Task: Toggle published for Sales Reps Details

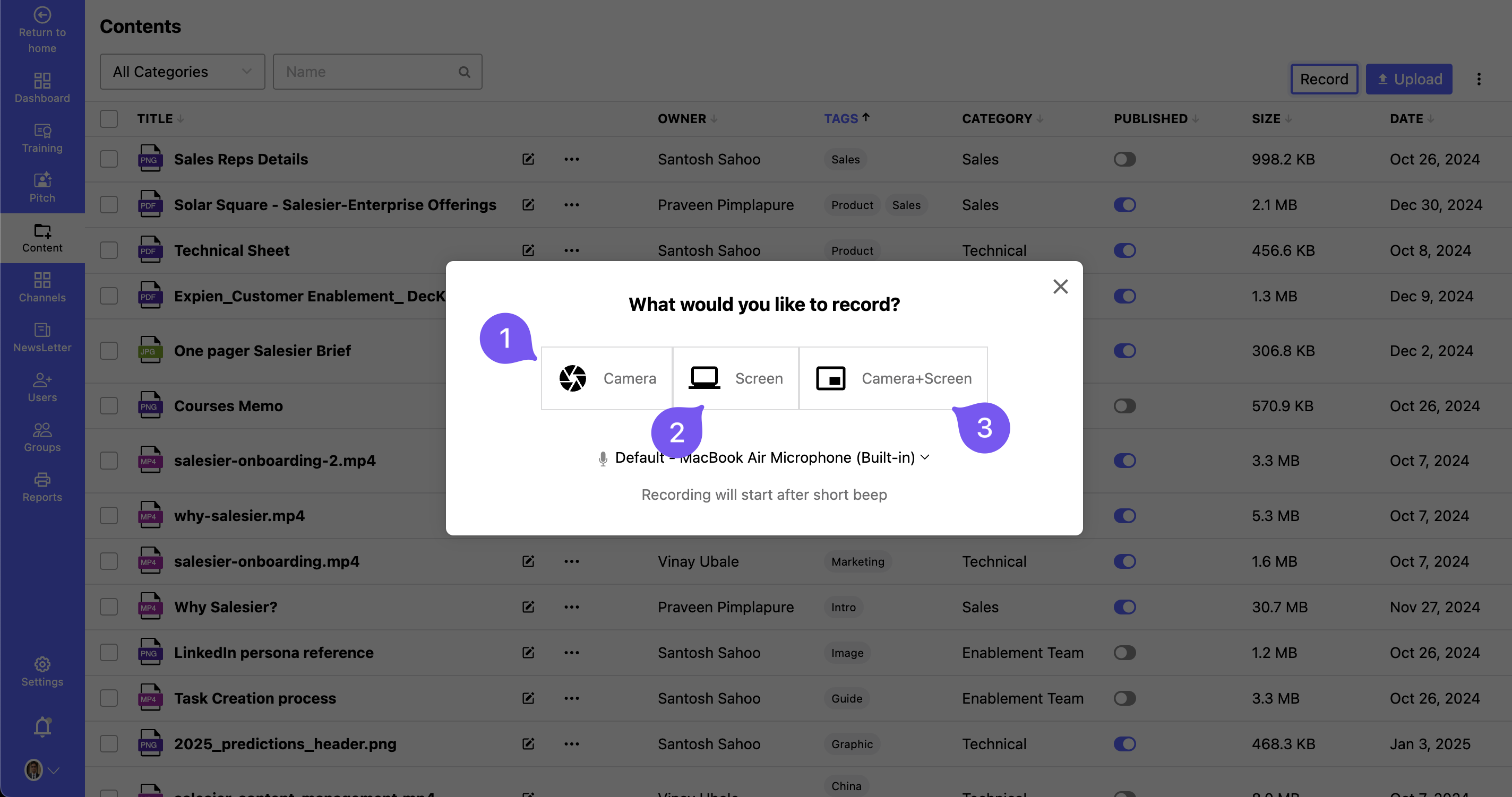Action: pyautogui.click(x=1124, y=159)
